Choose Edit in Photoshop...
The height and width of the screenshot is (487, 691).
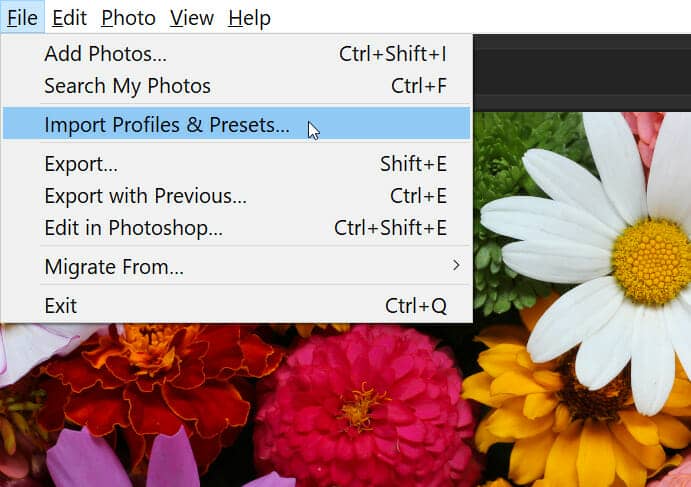pyautogui.click(x=237, y=228)
